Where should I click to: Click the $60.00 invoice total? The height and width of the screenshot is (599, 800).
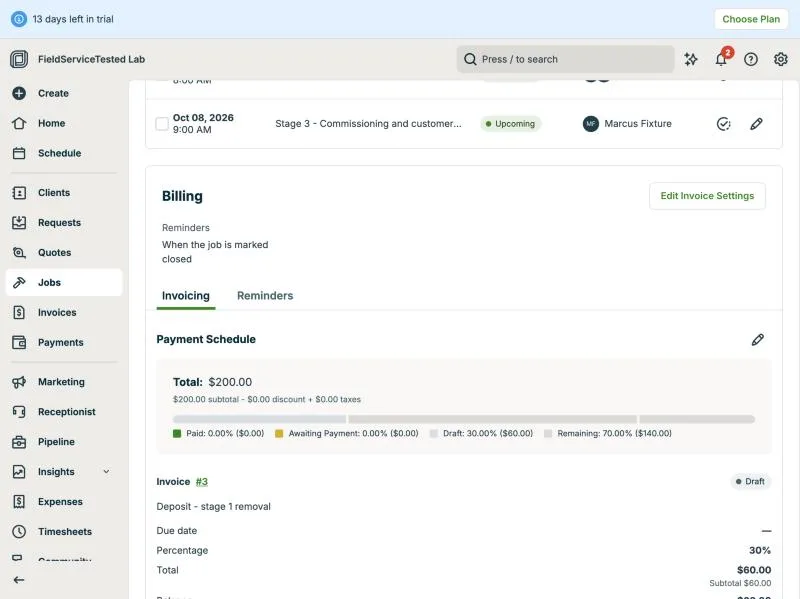coord(754,570)
